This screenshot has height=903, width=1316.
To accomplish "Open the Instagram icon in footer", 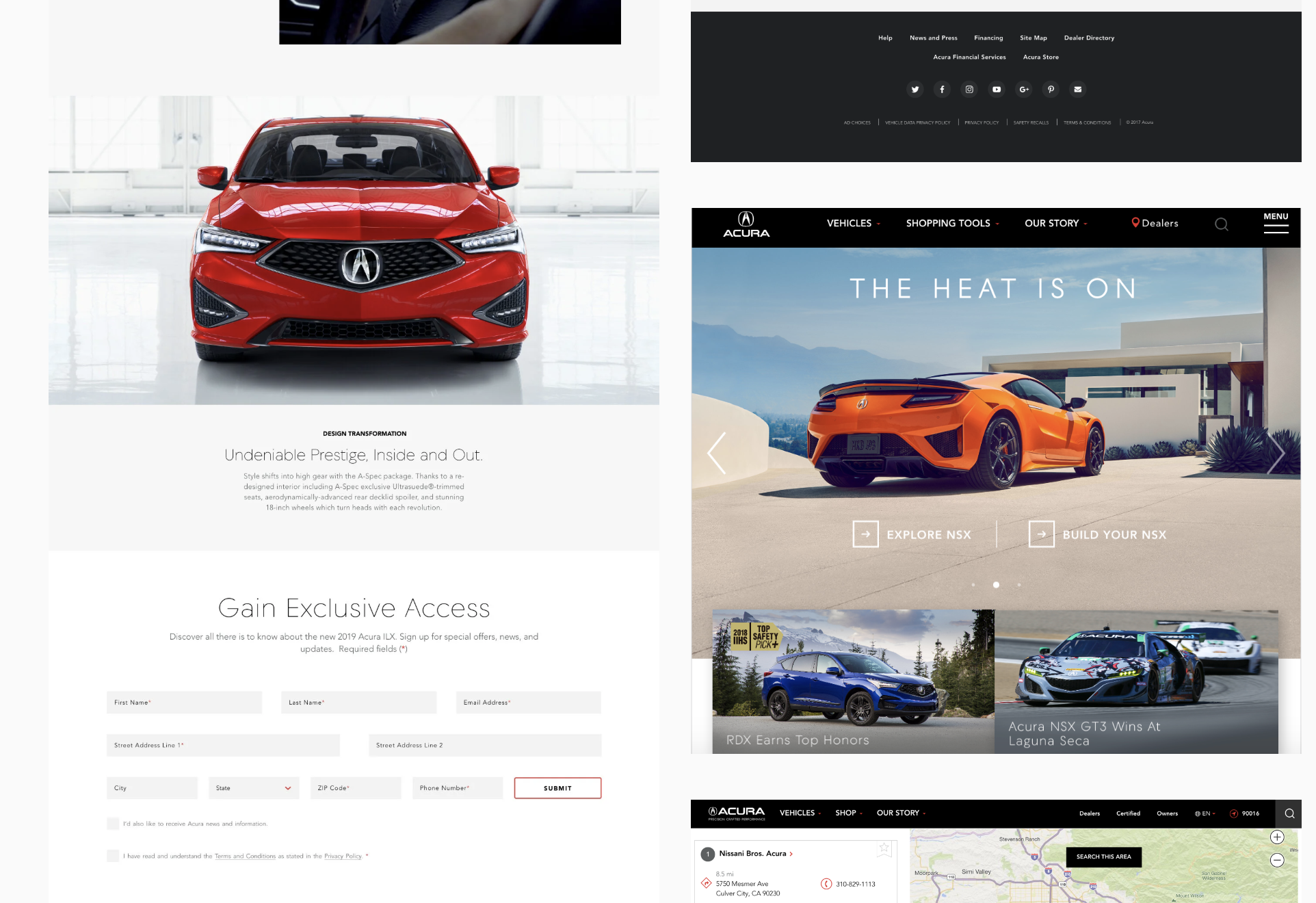I will click(x=969, y=90).
